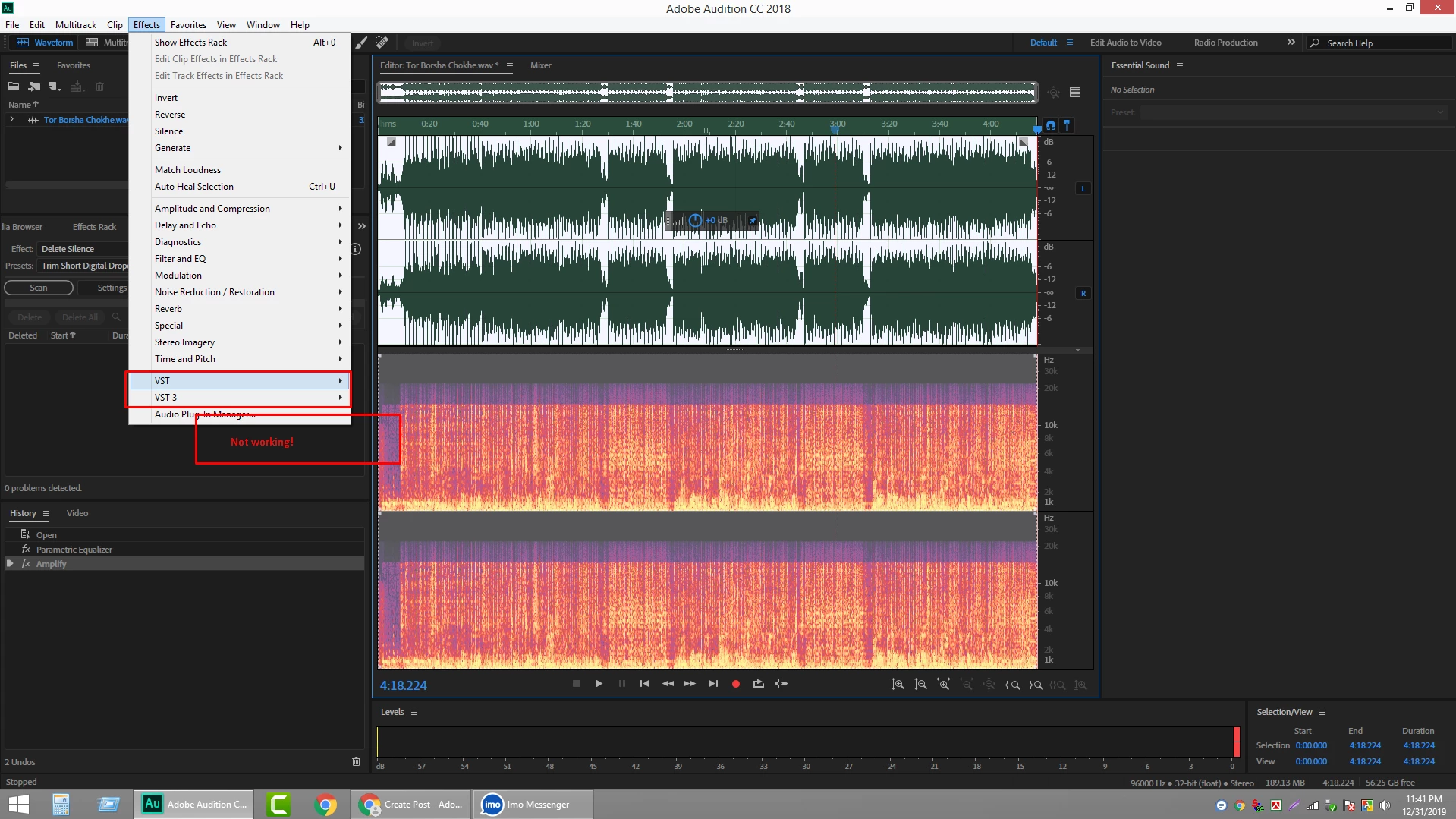Zoom in amplitude
This screenshot has width=1456, height=819.
click(x=898, y=685)
